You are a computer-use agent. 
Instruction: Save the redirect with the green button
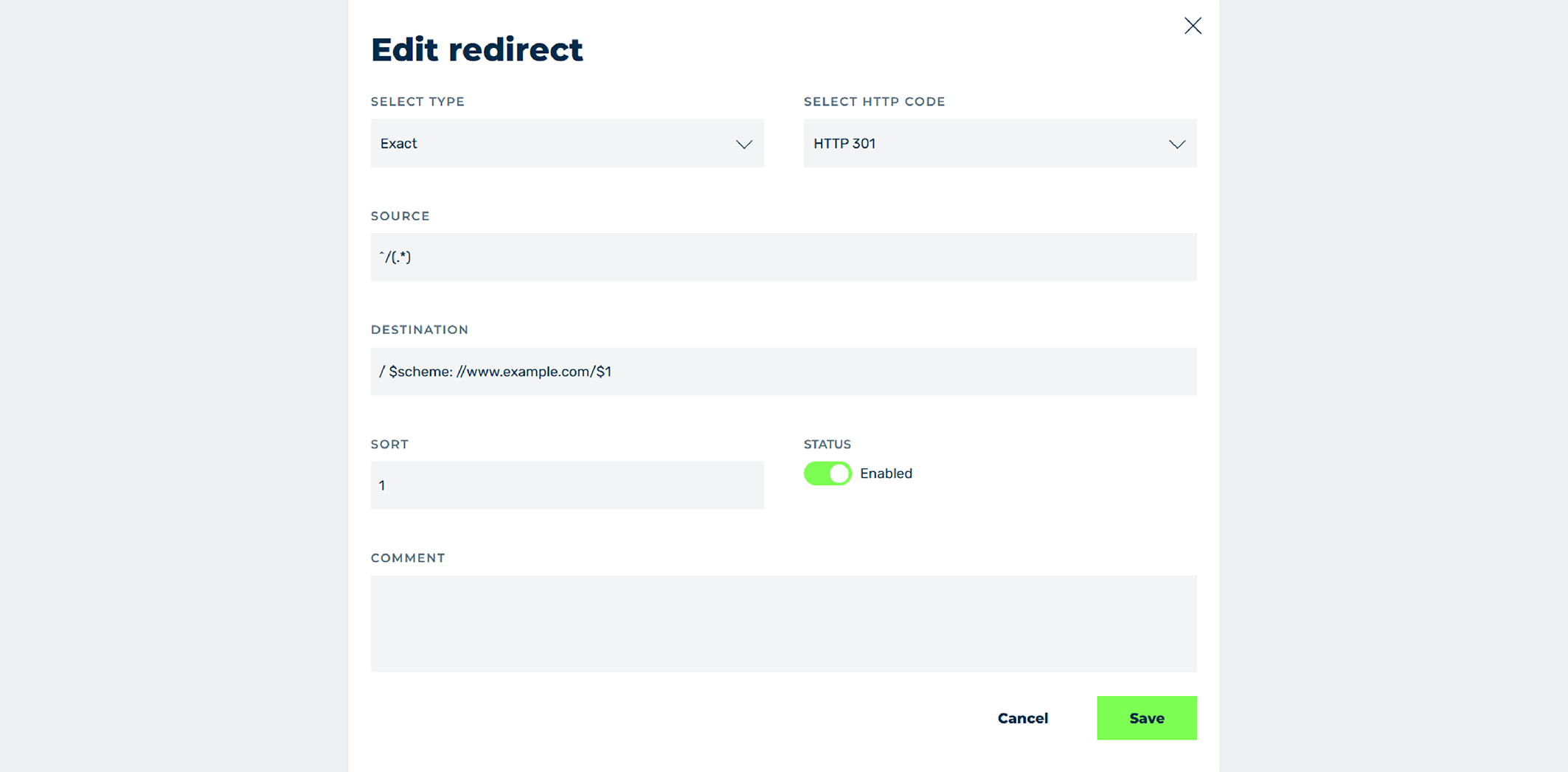(1147, 718)
